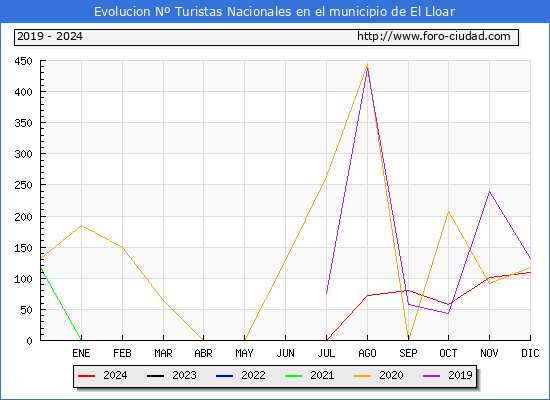Viewport: 550px width, 400px height.
Task: Click the JUN month axis label
Action: [286, 353]
